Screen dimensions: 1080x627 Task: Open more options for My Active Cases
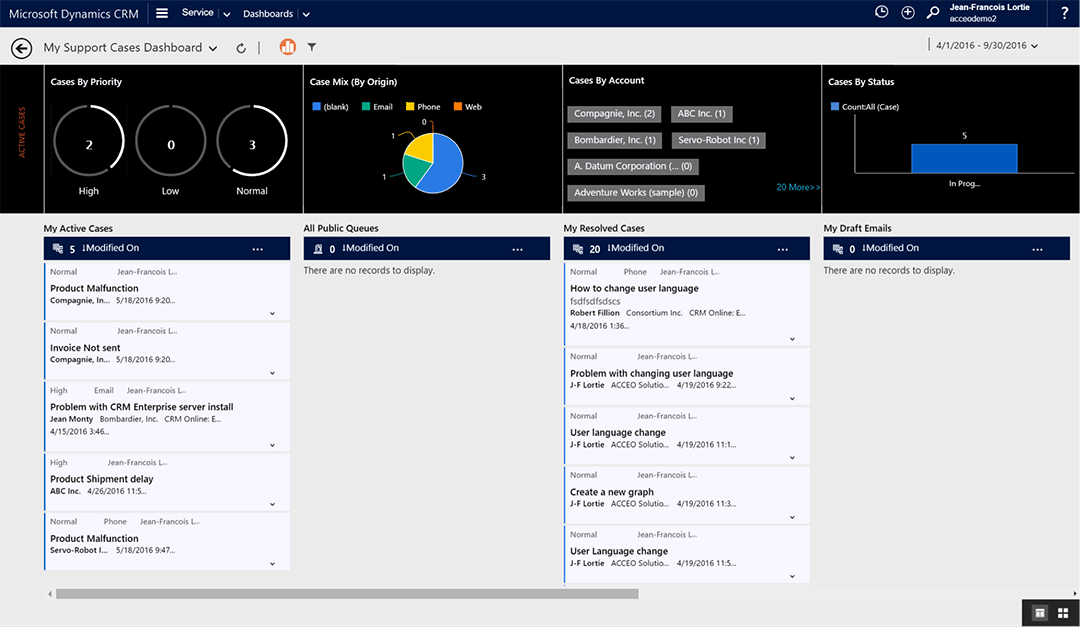tap(258, 249)
